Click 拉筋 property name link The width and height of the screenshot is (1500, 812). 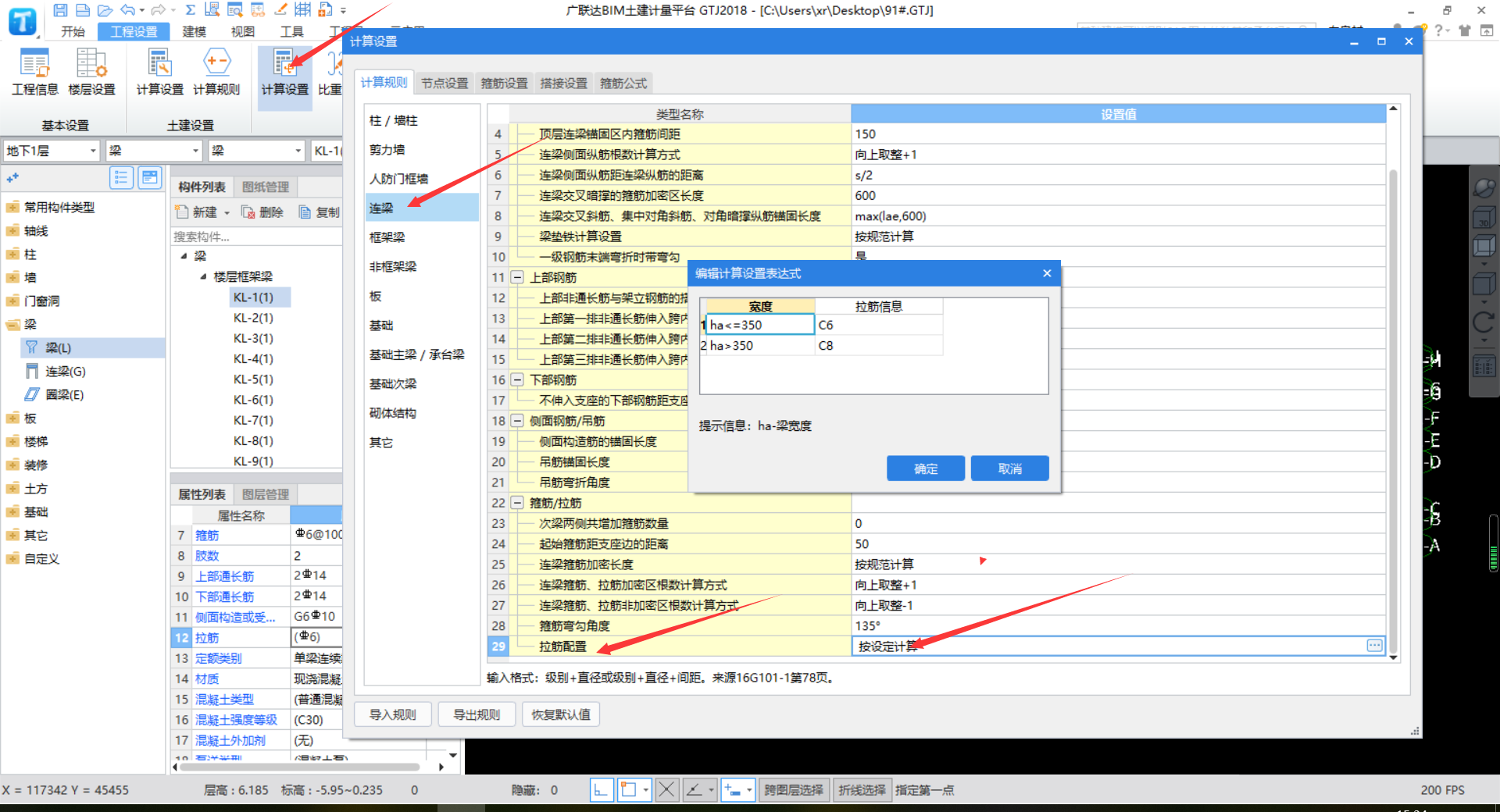click(x=207, y=638)
